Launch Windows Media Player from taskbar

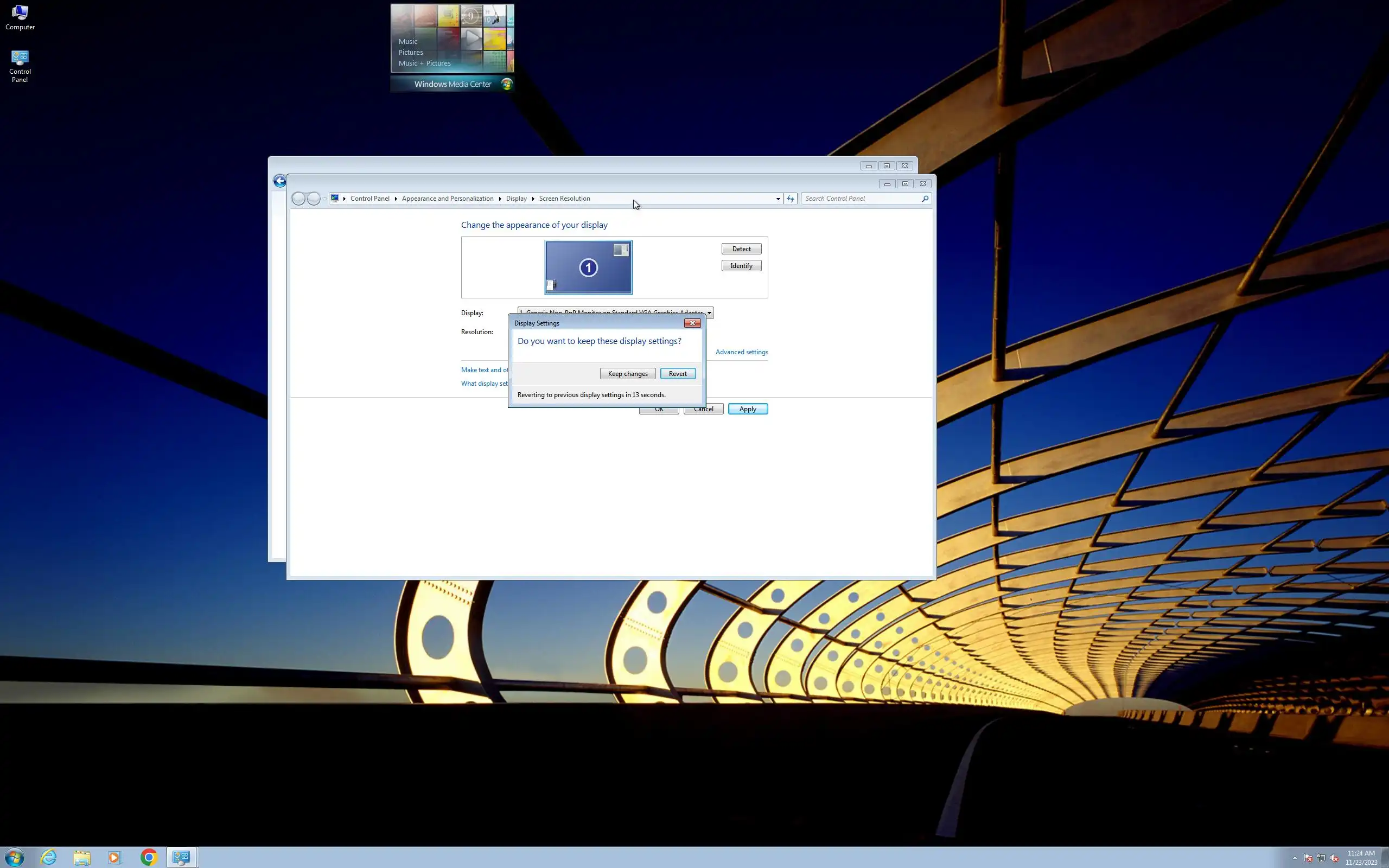point(115,857)
